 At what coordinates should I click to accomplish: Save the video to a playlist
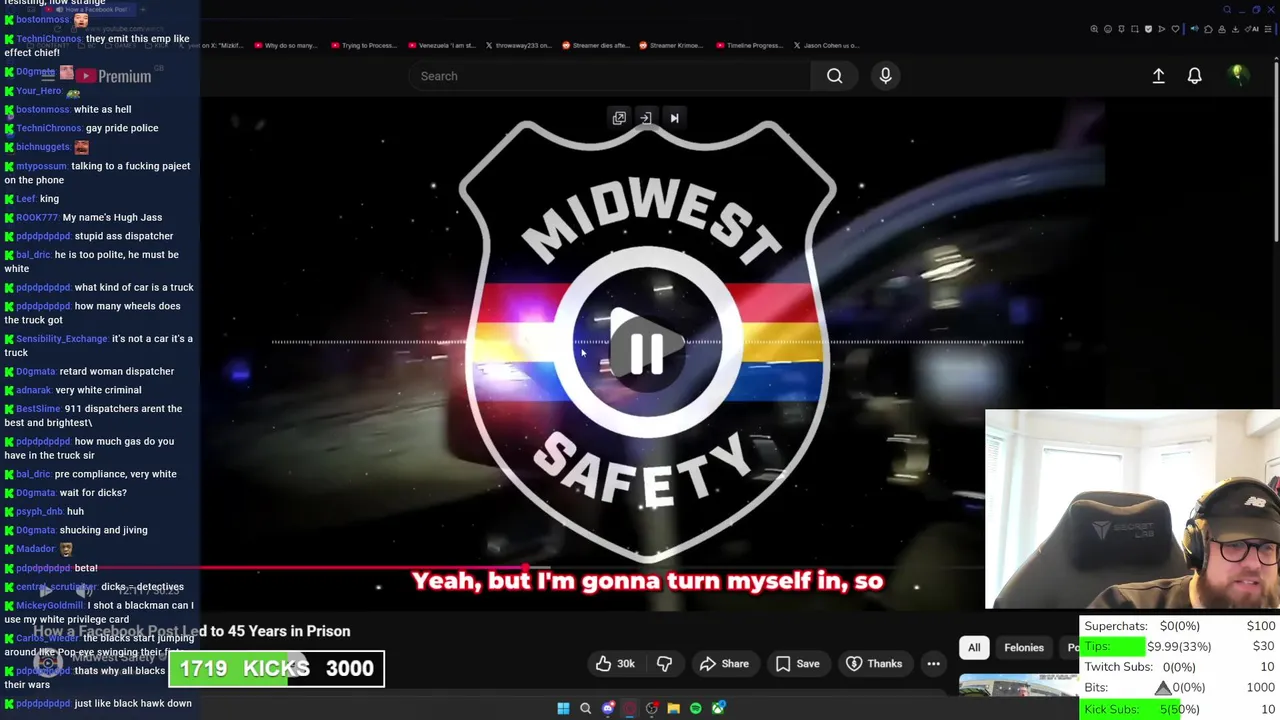[x=797, y=664]
